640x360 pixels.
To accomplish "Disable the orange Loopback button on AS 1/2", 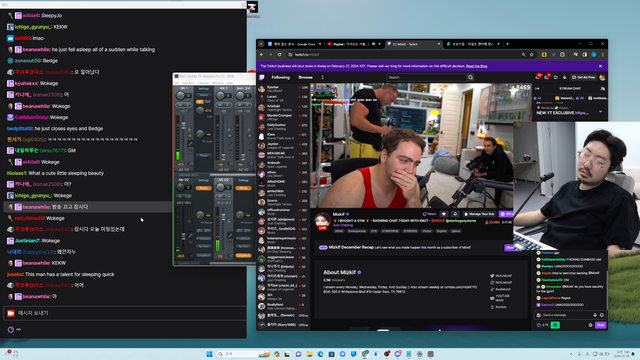I will [244, 256].
